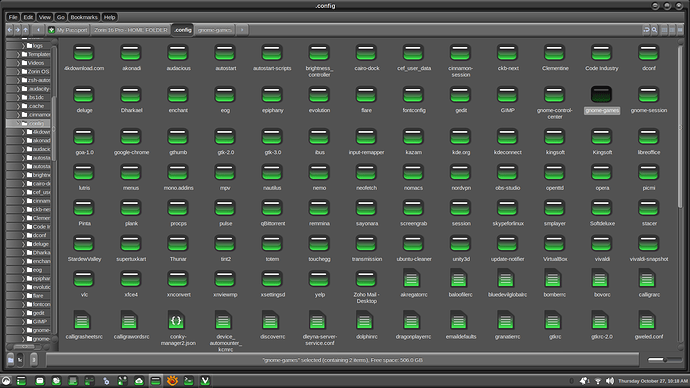
Task: Expand the Videos tree node
Action: (18, 63)
